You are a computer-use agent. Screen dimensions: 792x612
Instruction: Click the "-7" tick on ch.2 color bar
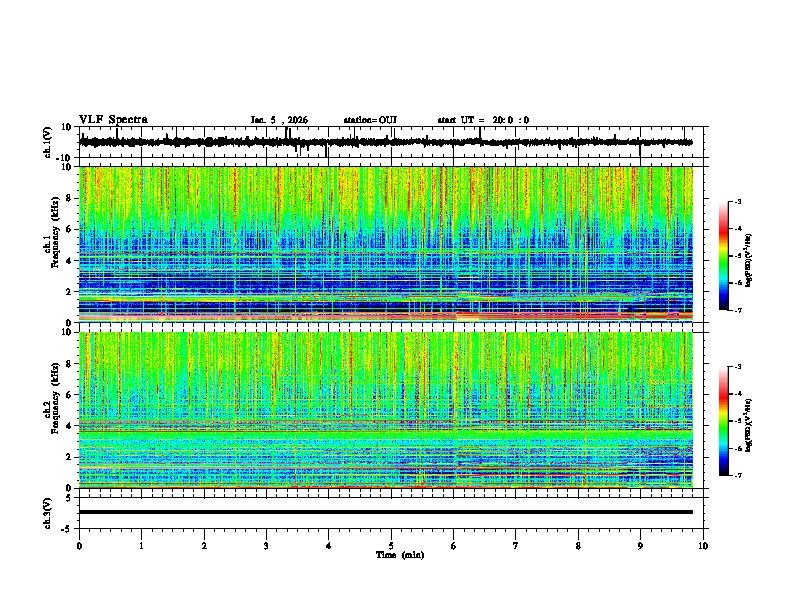(x=737, y=476)
